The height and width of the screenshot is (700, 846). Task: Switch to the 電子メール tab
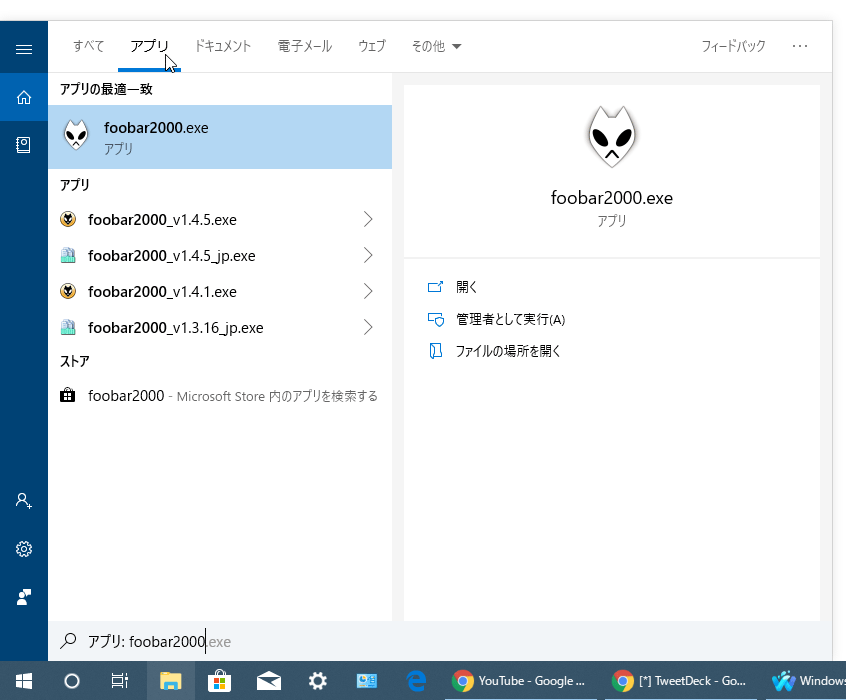click(305, 46)
